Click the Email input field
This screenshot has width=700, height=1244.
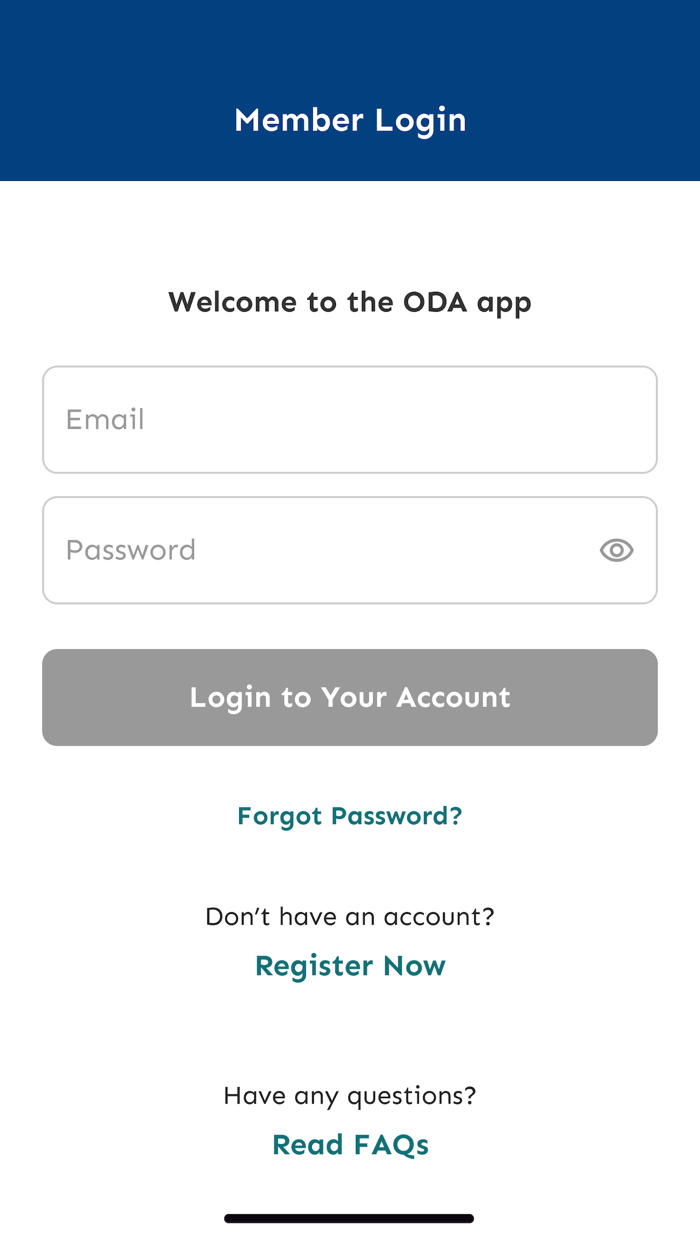click(x=350, y=419)
